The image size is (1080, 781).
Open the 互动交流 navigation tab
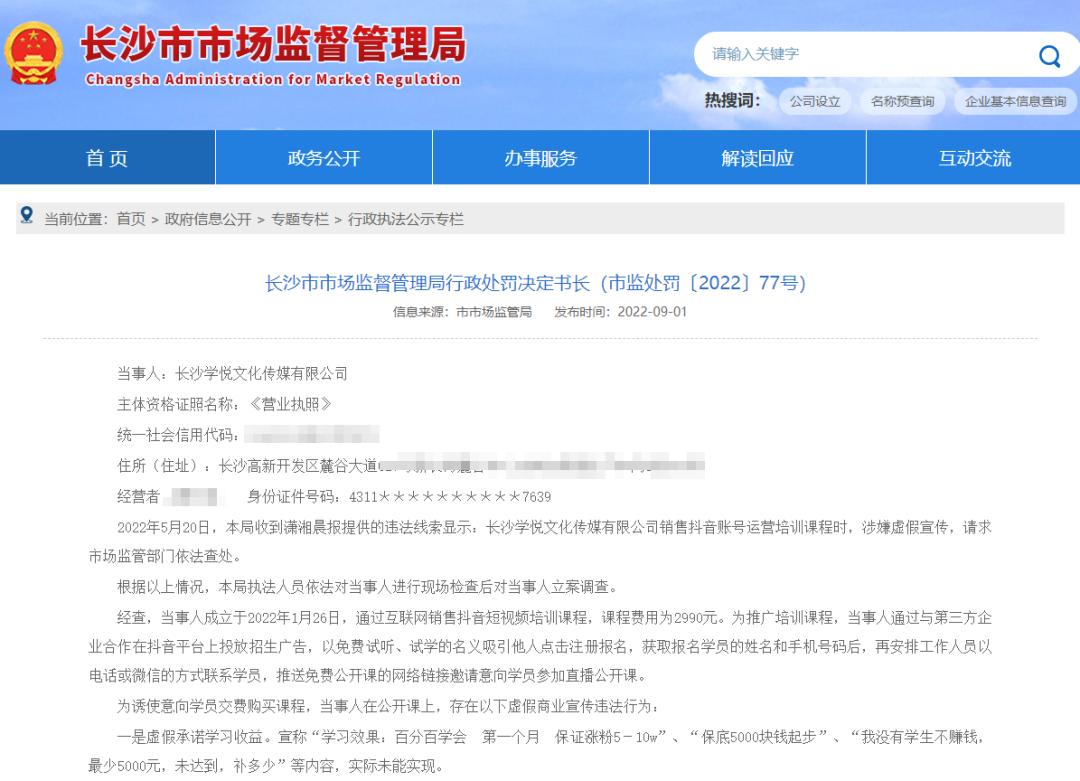coord(974,158)
